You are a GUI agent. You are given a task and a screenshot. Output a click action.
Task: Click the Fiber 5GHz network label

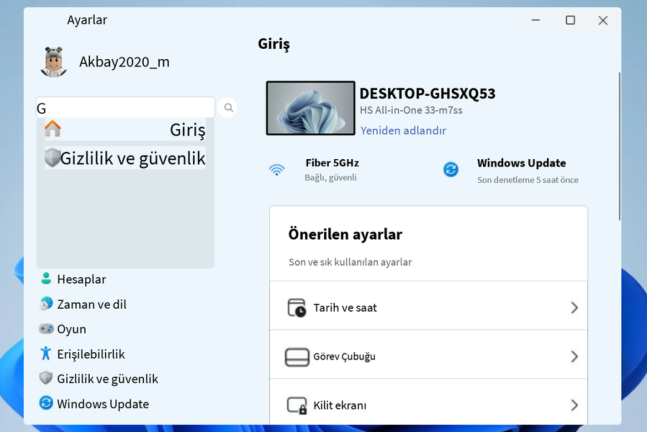click(x=332, y=163)
